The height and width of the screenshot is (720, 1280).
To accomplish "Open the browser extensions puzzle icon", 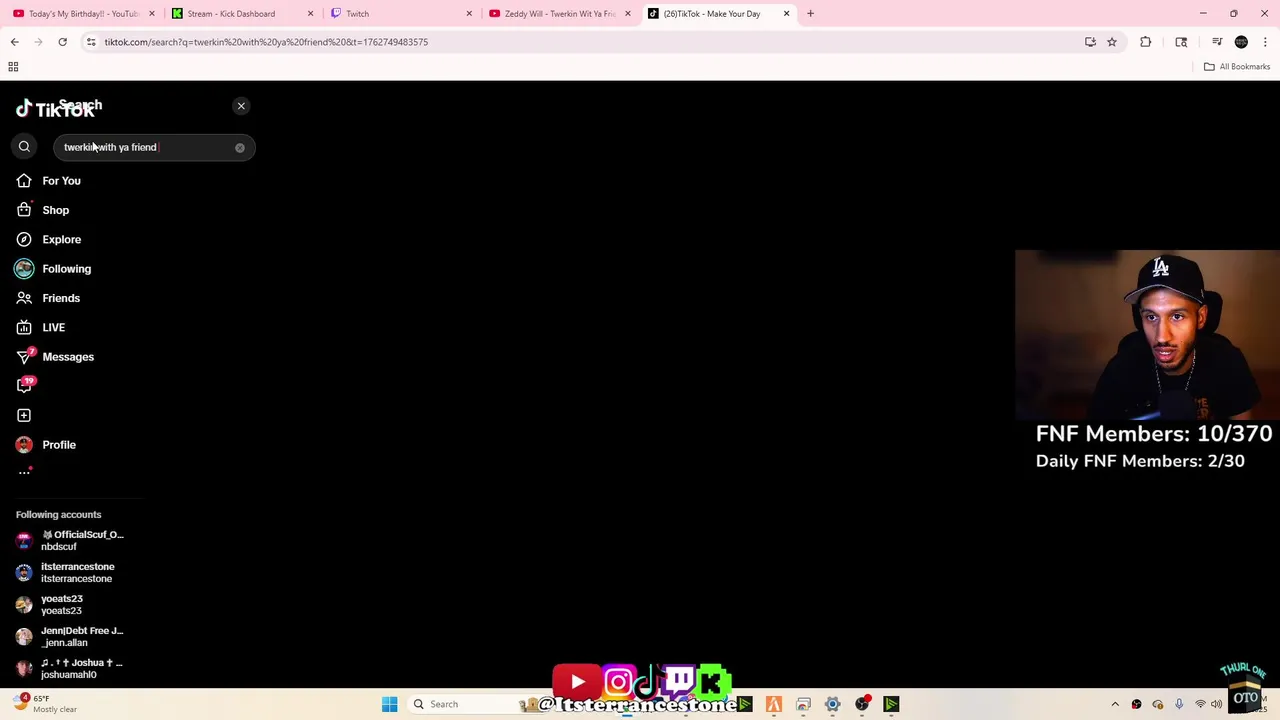I will pos(1146,42).
